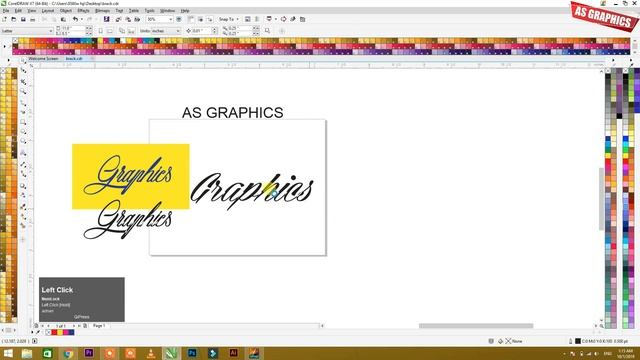Select the Color Eyedropper tool
Image resolution: width=640 pixels, height=360 pixels.
pos(23,206)
